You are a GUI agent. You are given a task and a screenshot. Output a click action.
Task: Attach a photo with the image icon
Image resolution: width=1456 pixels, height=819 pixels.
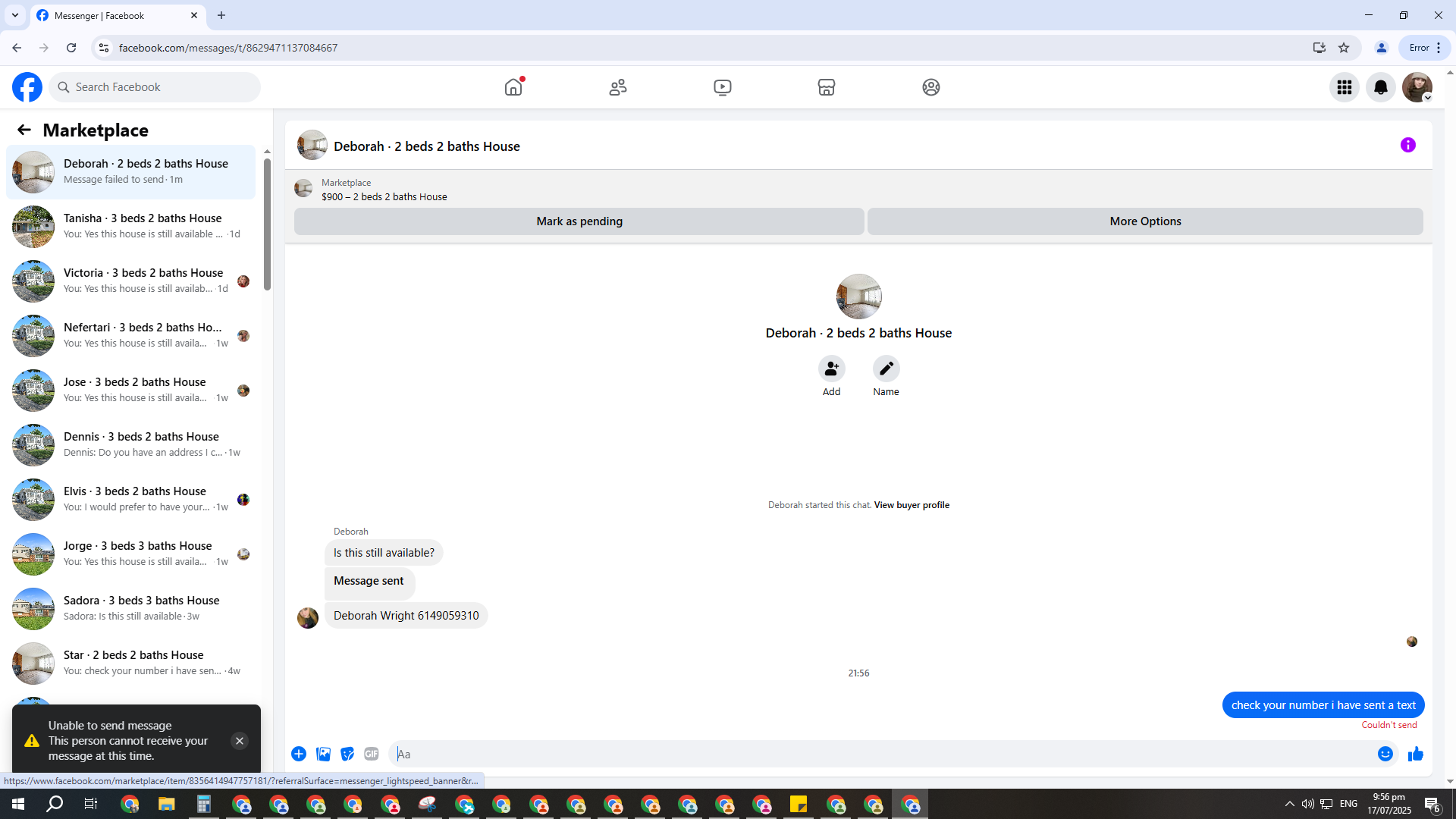pyautogui.click(x=323, y=754)
